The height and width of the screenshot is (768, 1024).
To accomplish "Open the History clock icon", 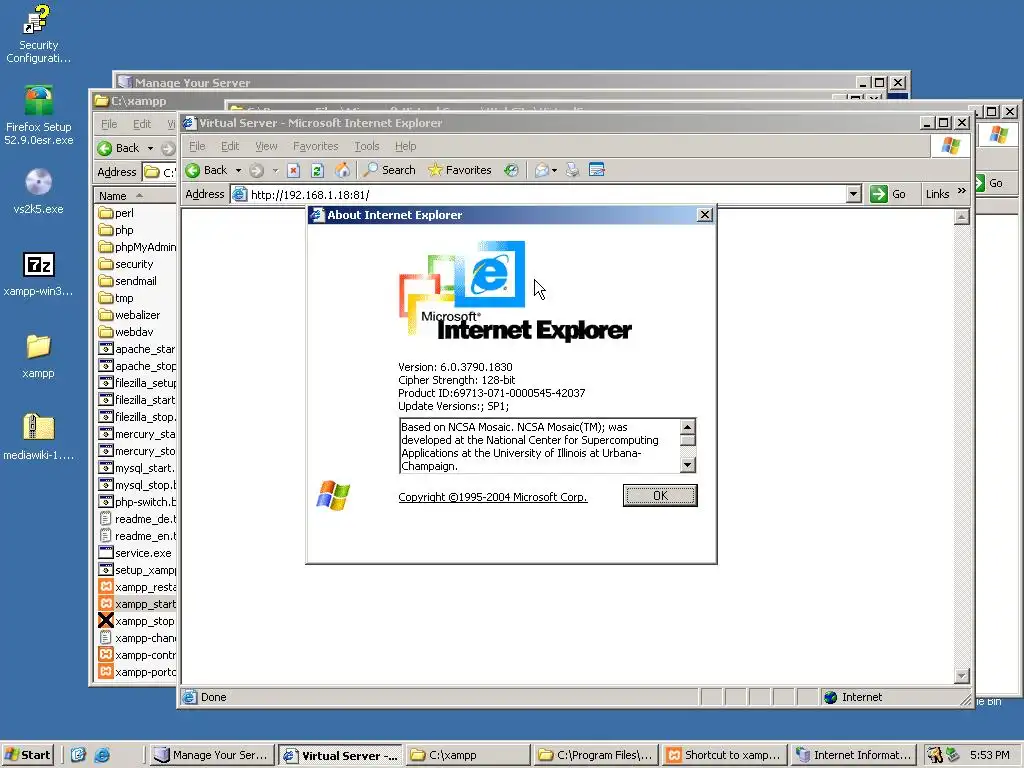I will 511,170.
